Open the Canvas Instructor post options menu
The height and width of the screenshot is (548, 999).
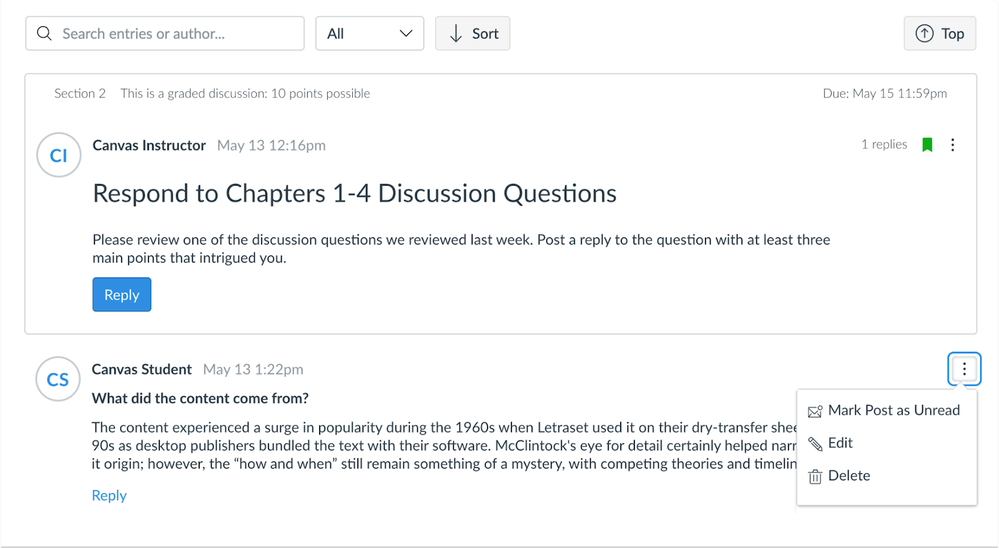pyautogui.click(x=952, y=145)
